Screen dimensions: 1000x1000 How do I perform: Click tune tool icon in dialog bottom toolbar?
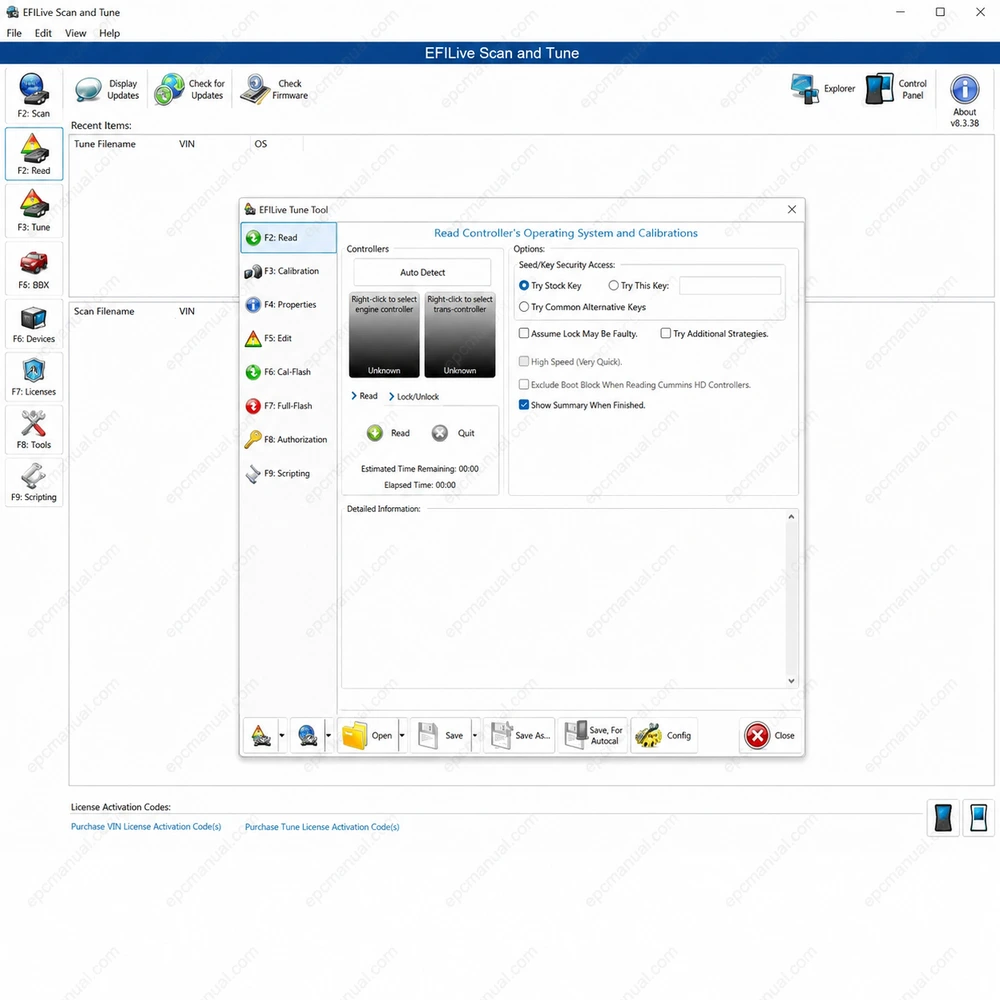pyautogui.click(x=261, y=735)
